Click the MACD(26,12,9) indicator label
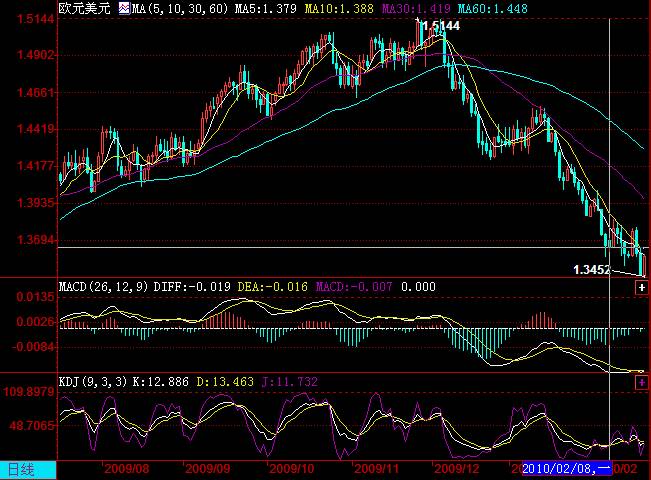 point(103,287)
